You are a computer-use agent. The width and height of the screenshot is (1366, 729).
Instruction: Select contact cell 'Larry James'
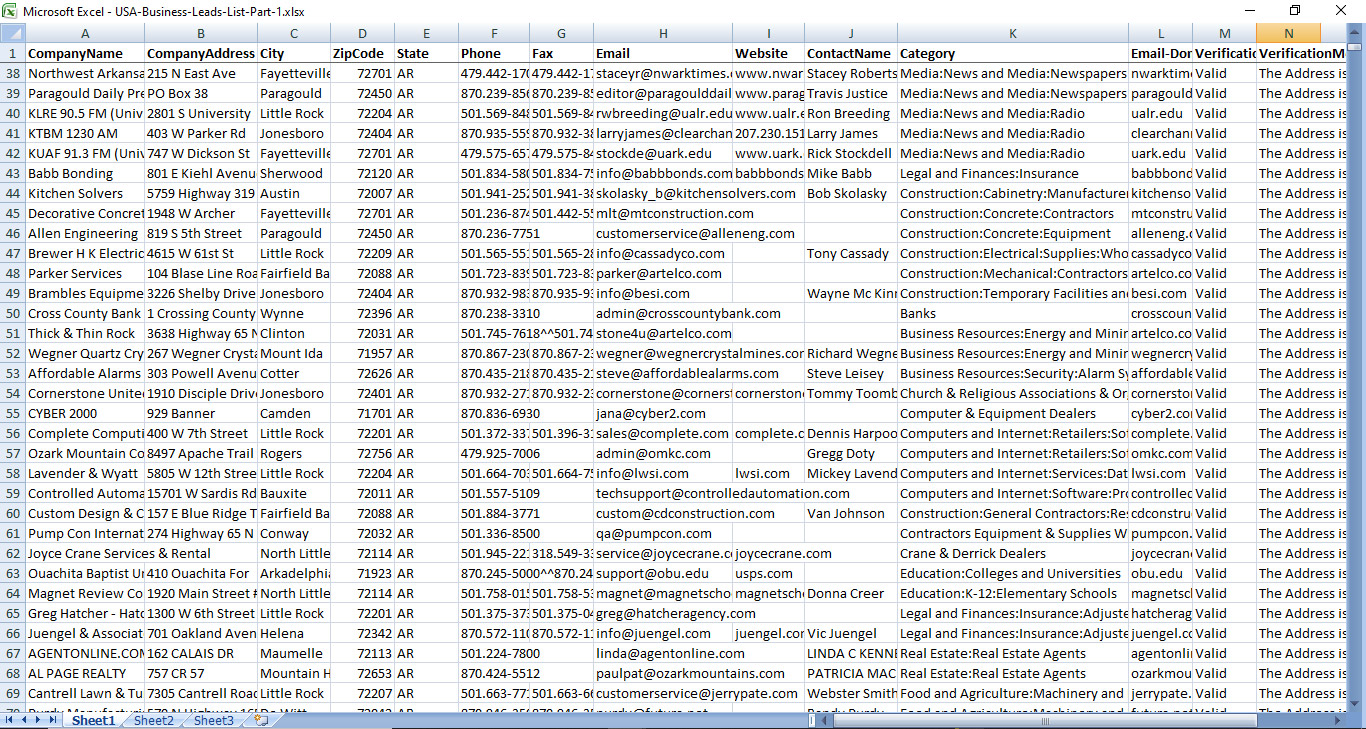851,133
